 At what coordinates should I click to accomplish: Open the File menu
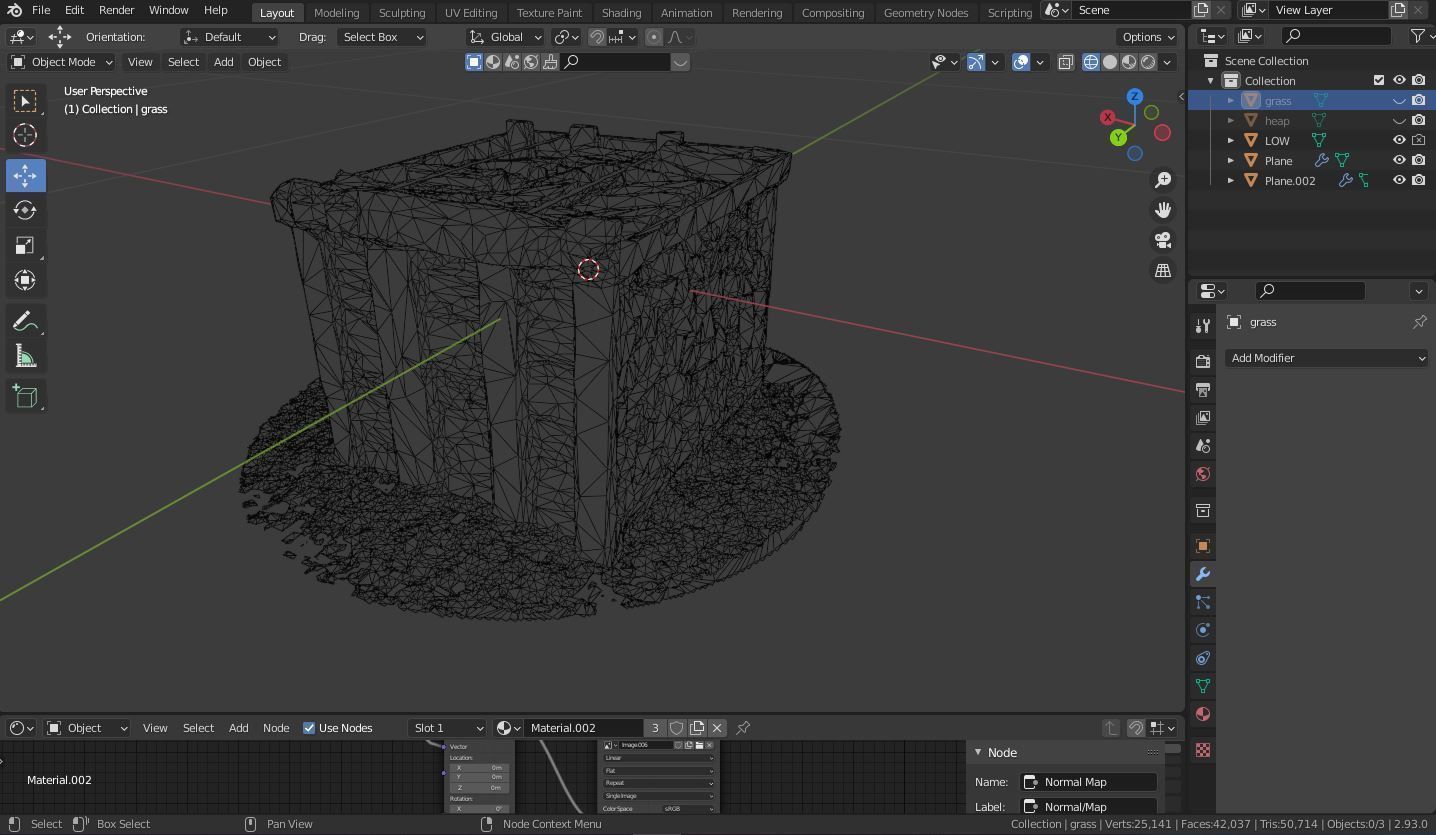[x=41, y=10]
